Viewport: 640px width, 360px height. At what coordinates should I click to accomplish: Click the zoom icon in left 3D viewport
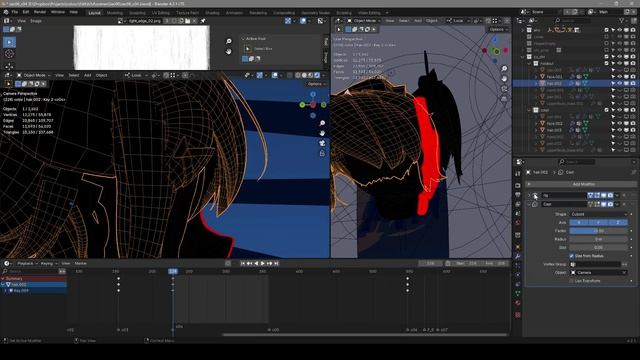(322, 123)
